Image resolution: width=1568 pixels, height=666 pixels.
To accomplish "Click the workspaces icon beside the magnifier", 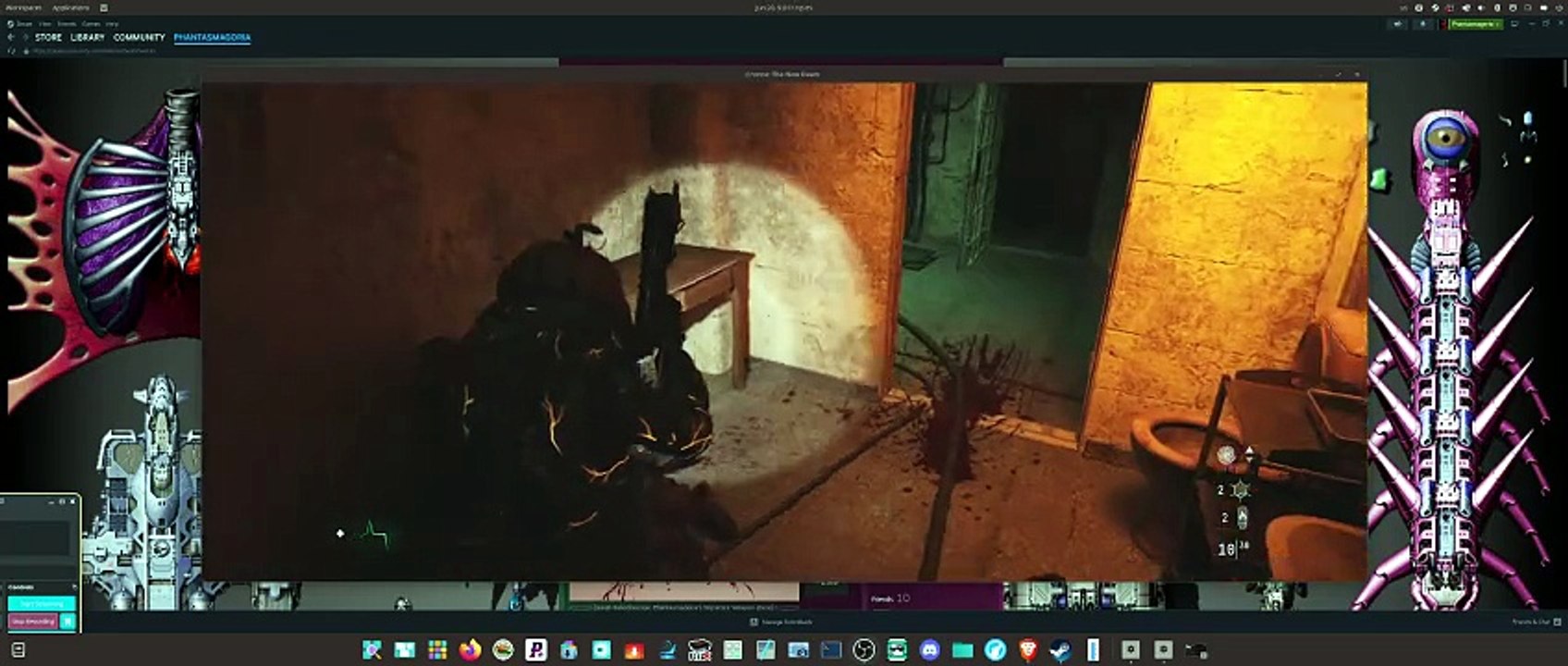I will [405, 650].
